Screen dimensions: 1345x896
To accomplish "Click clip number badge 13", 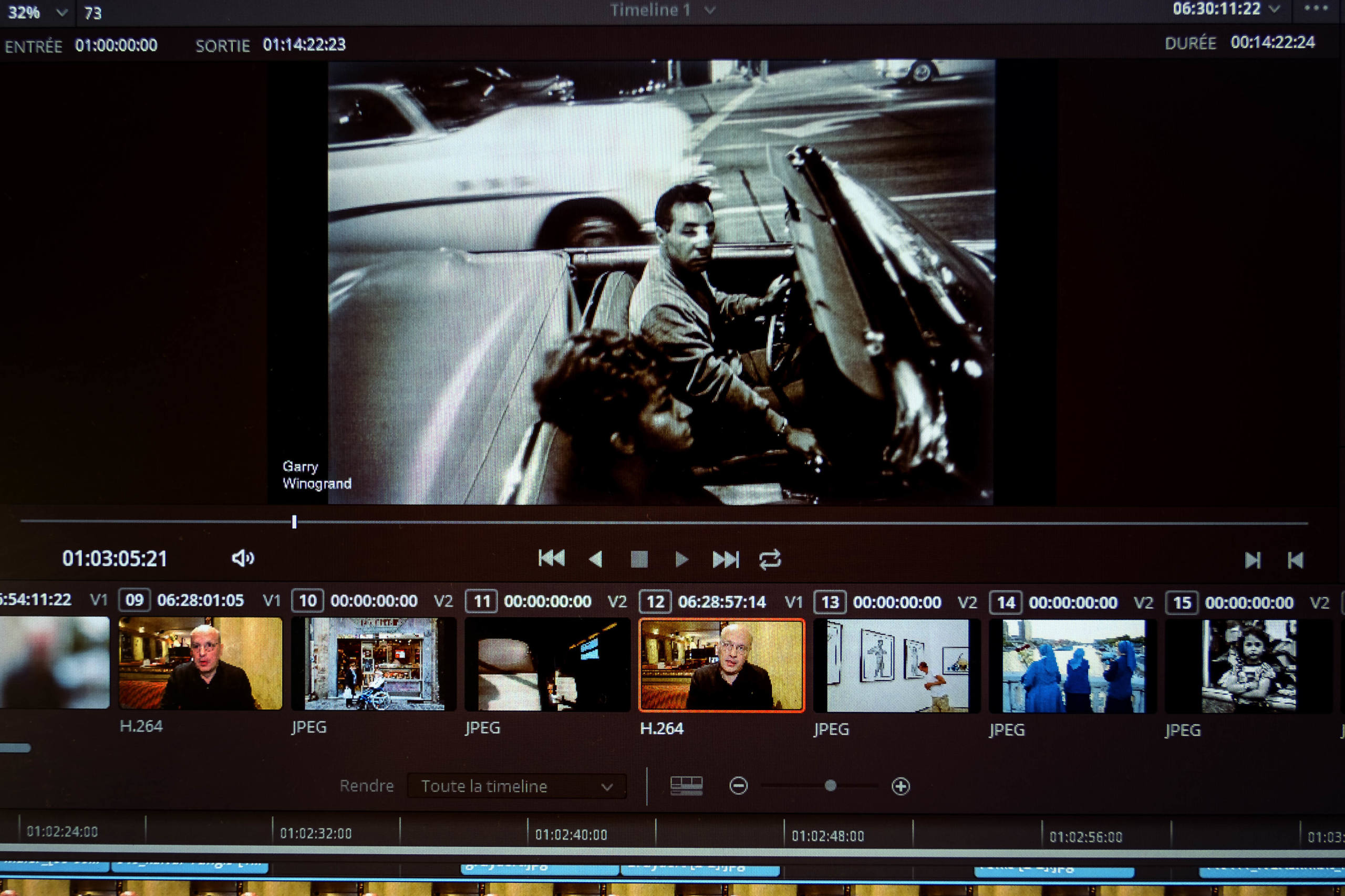I will point(830,602).
